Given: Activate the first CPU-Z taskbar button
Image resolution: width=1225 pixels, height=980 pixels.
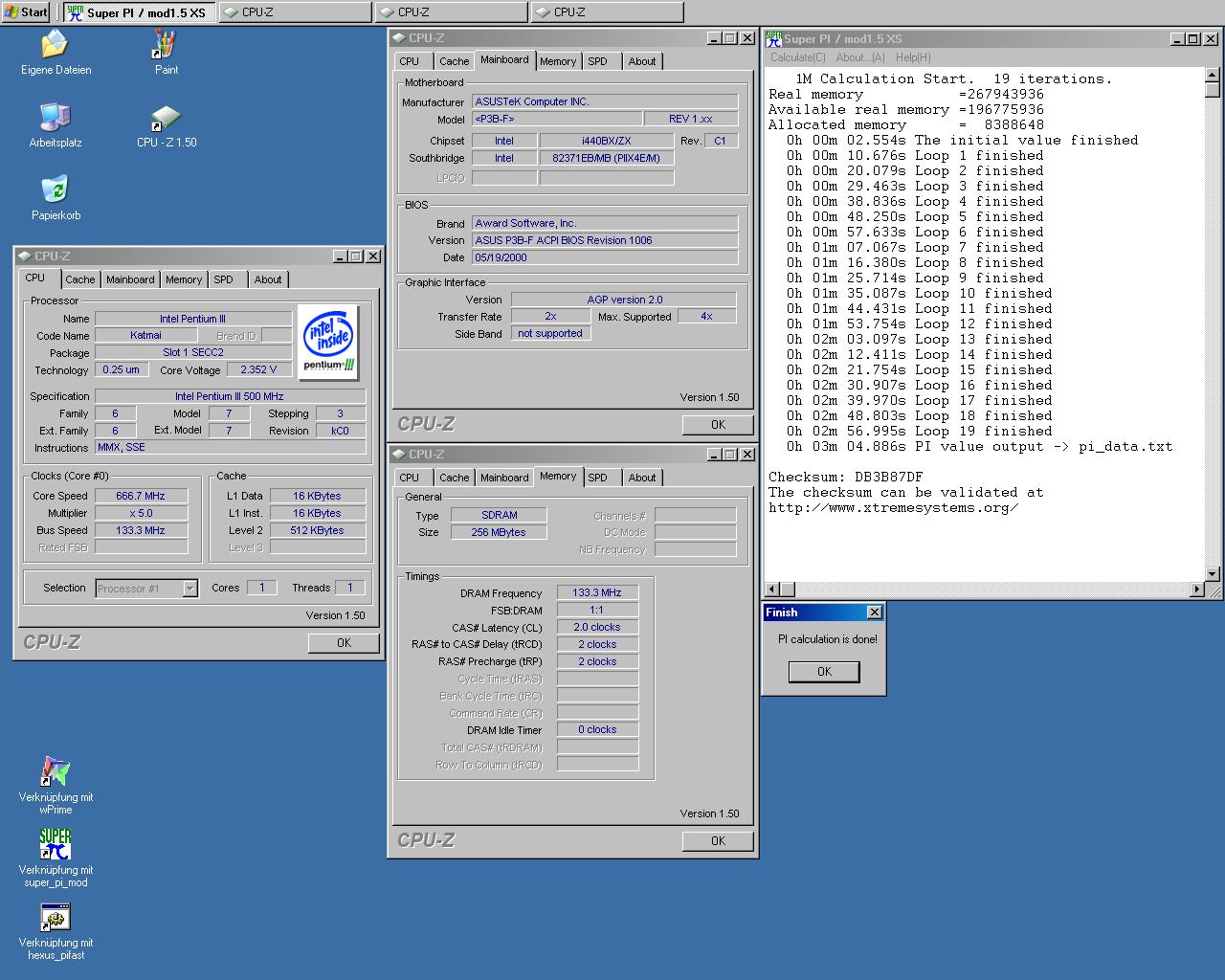Looking at the screenshot, I should tap(295, 12).
